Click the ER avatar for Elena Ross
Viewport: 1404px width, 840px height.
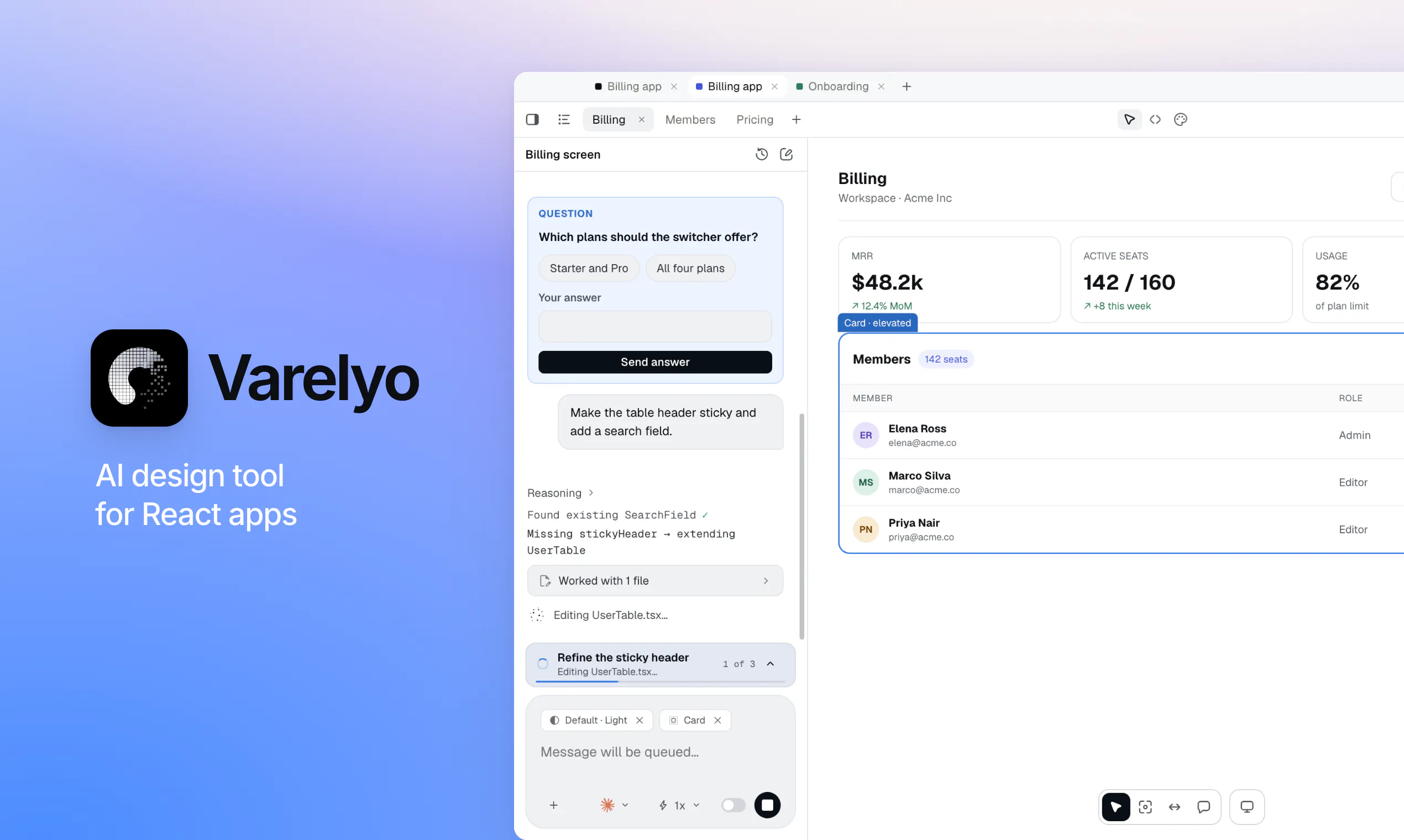pyautogui.click(x=866, y=435)
